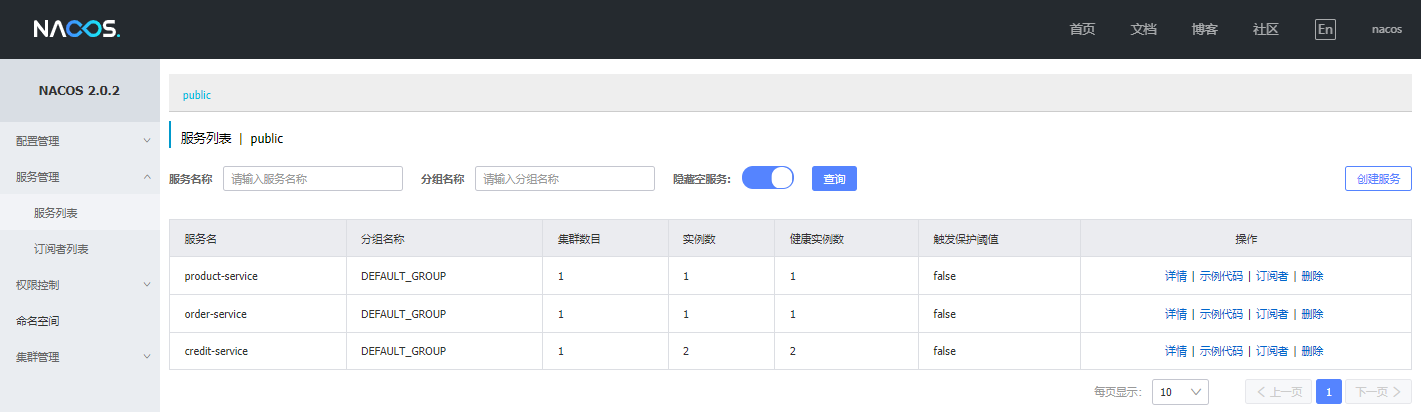
Task: Open 订阅者 for order-service
Action: pyautogui.click(x=1272, y=314)
